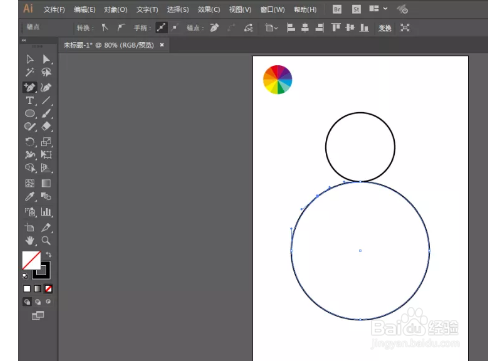This screenshot has width=488, height=361.
Task: Open the 视图(V) menu
Action: click(x=240, y=10)
